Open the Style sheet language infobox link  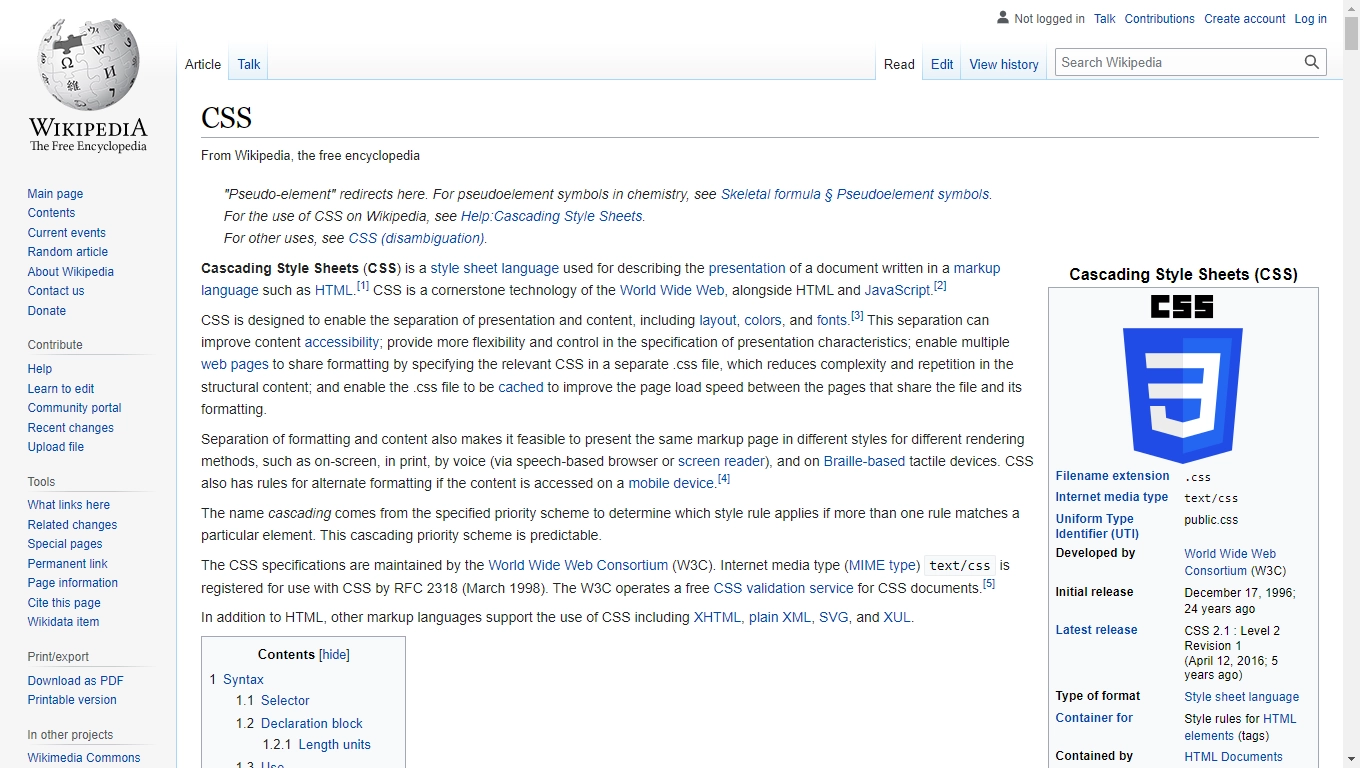(1241, 696)
